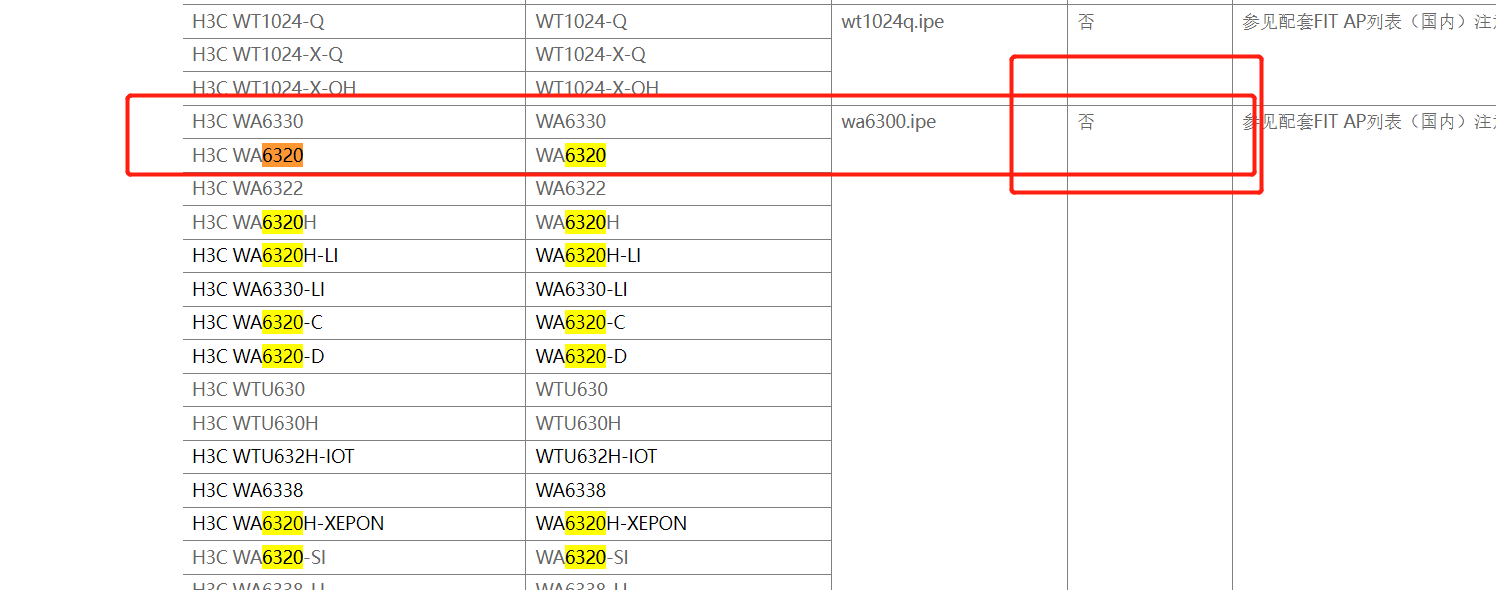1496x590 pixels.
Task: Select the cell 'H3C WT1024-X-Q'
Action: click(x=354, y=55)
